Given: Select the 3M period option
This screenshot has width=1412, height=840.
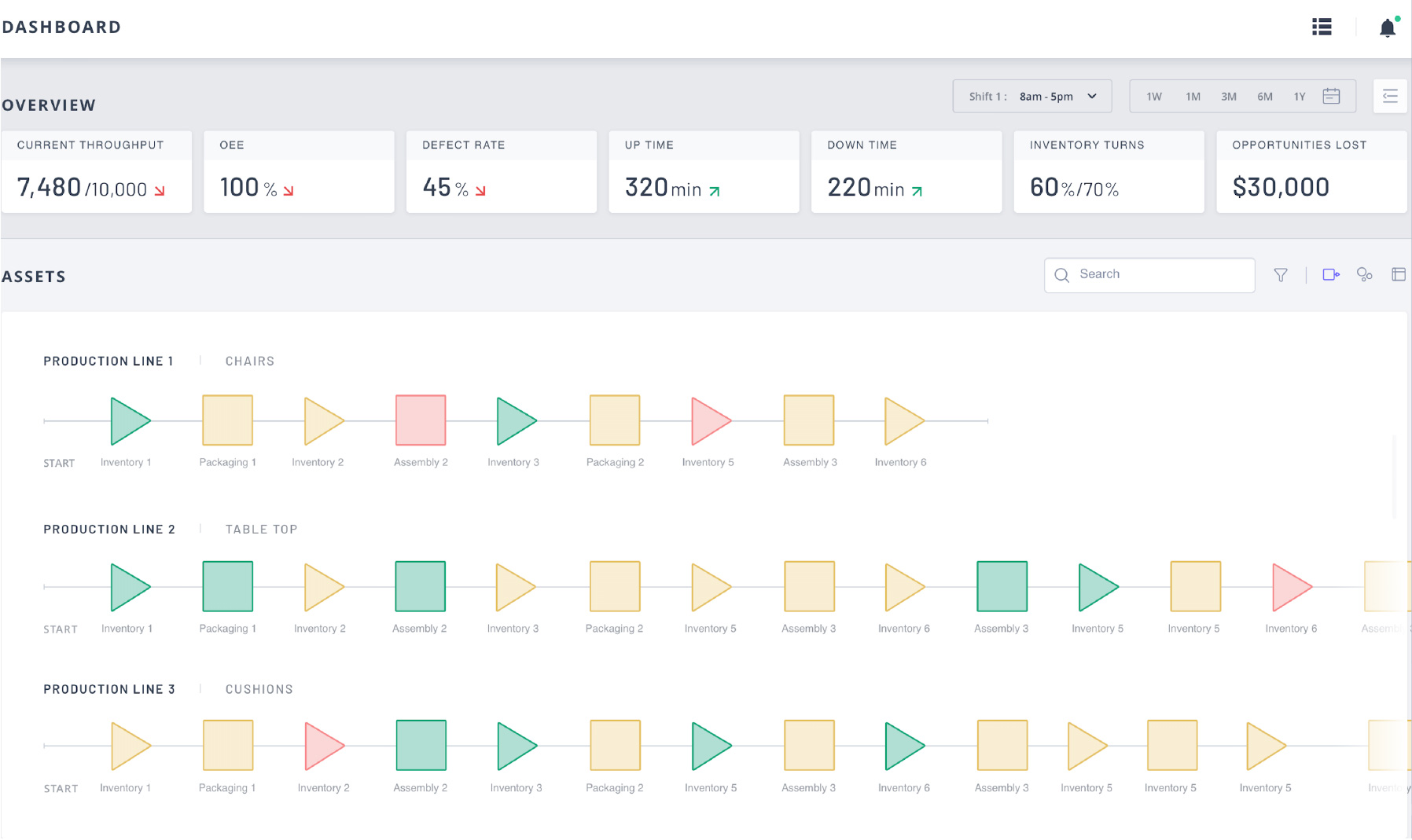Looking at the screenshot, I should [1229, 96].
